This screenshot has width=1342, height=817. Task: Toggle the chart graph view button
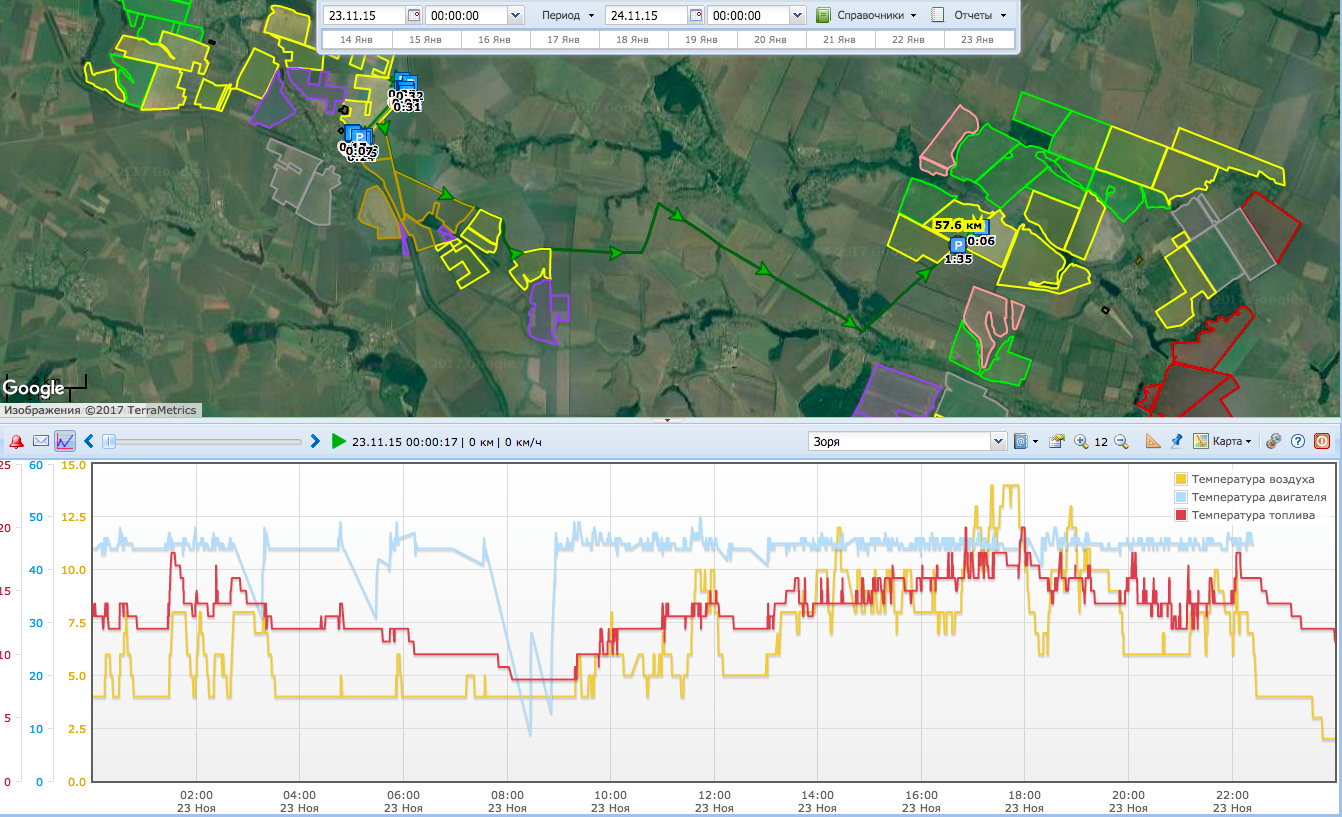click(65, 441)
